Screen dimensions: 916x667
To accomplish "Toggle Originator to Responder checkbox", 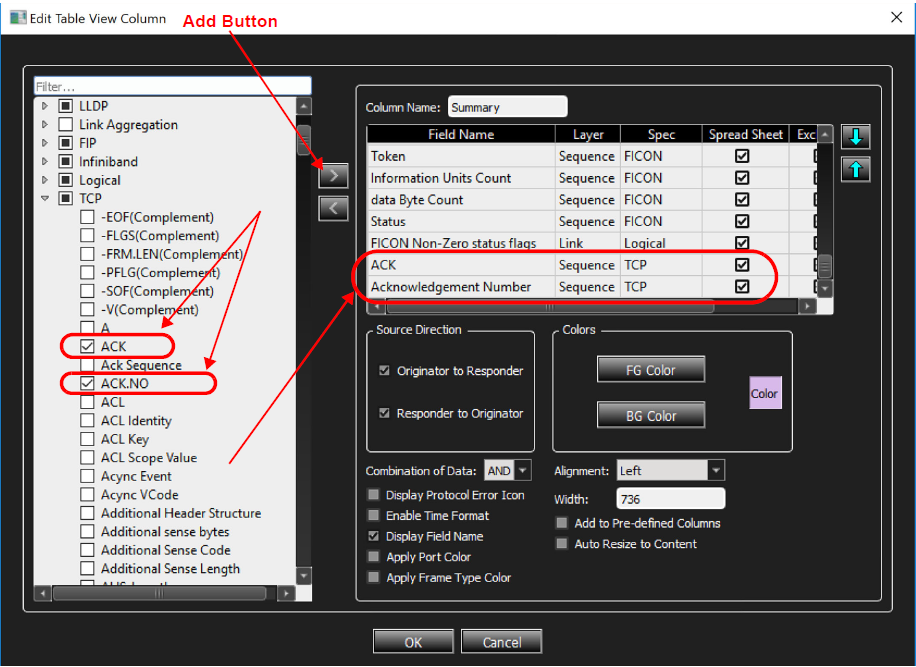I will (x=384, y=370).
